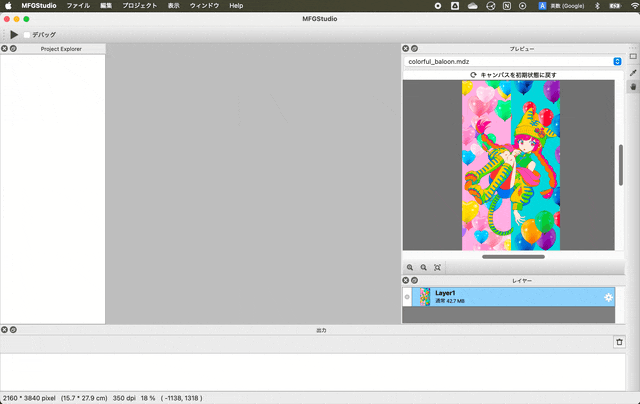
Task: Zoom in the preview canvas
Action: (x=410, y=268)
